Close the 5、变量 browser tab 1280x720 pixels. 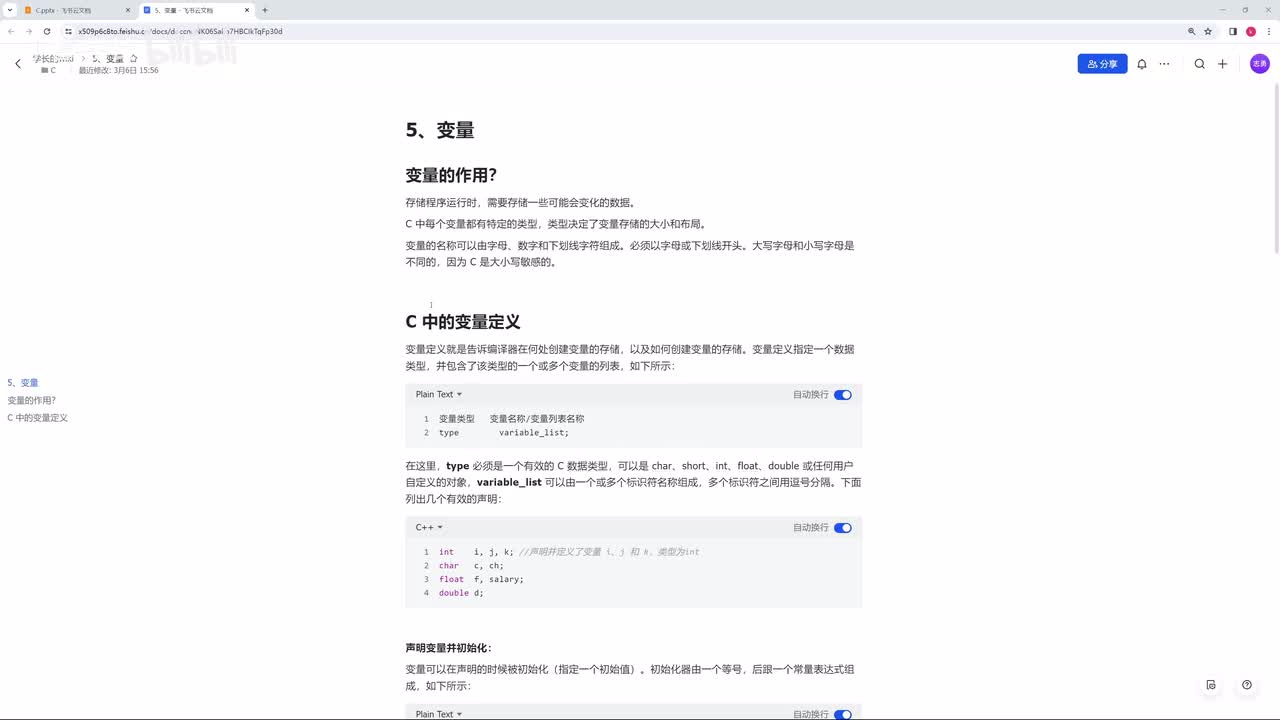[x=247, y=10]
